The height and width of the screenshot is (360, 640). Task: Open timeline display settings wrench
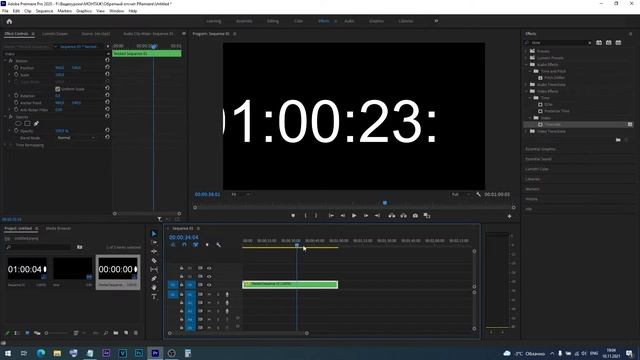[218, 244]
